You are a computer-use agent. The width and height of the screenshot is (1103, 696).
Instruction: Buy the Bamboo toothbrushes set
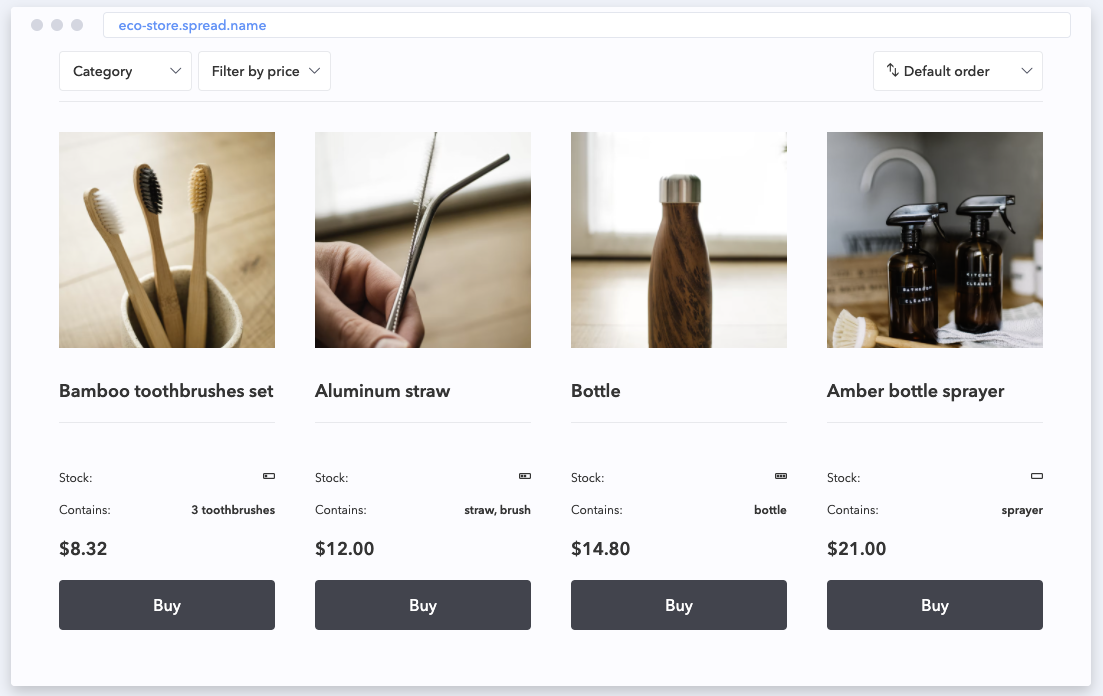pos(167,605)
